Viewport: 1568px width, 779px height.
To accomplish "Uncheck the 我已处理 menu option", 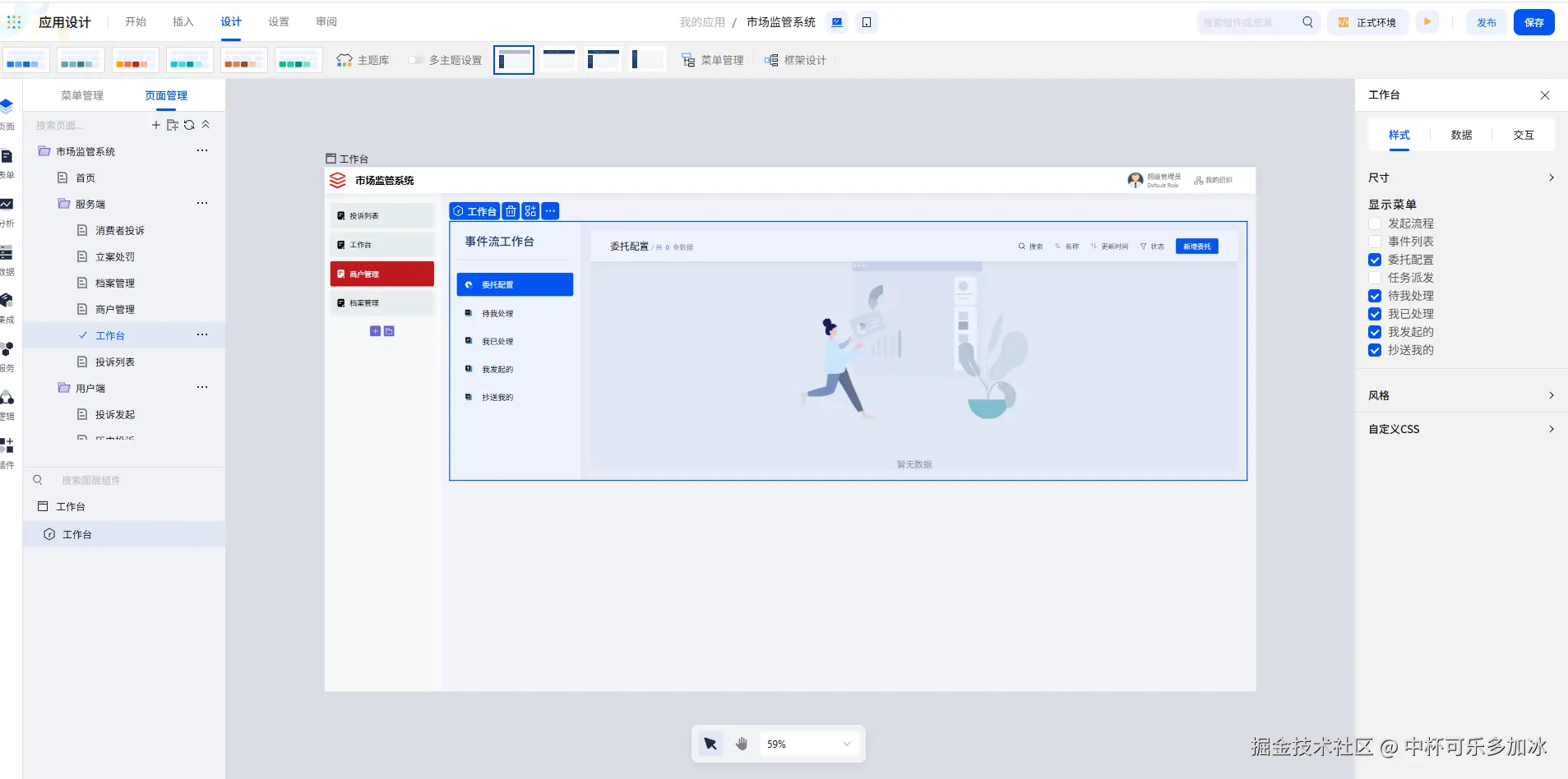I will click(x=1375, y=314).
